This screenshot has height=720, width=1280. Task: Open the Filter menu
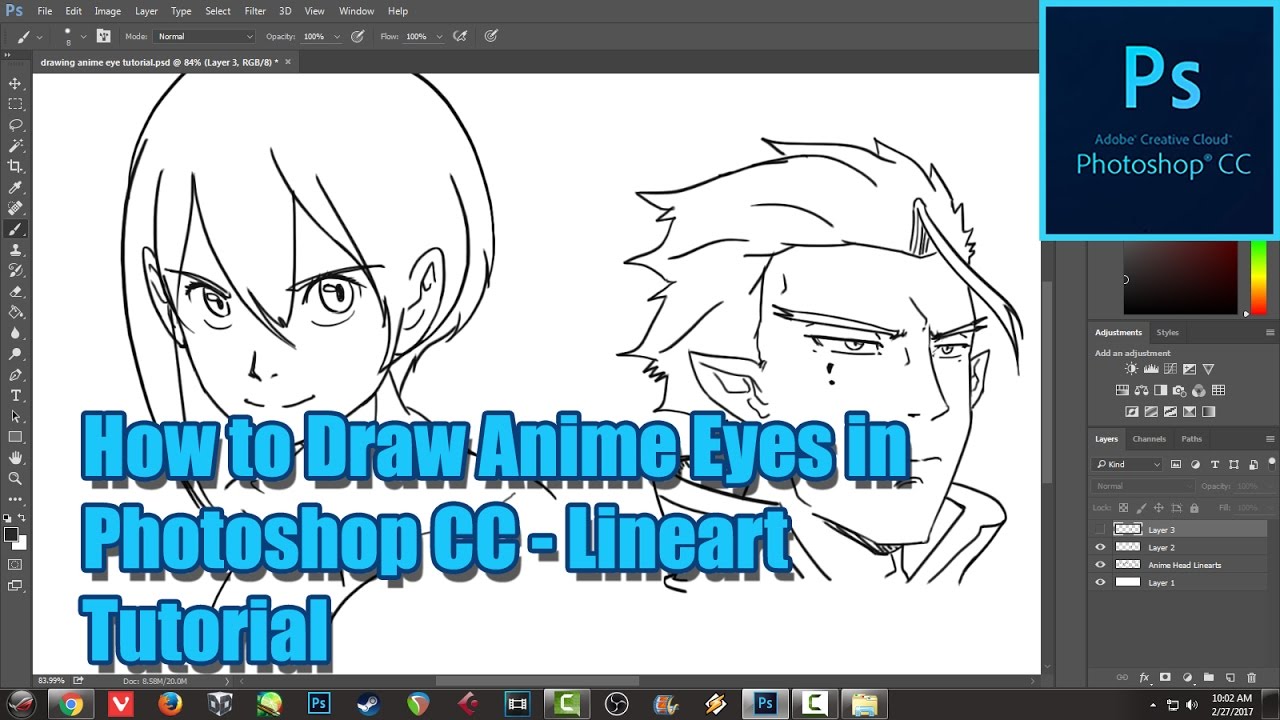[255, 11]
